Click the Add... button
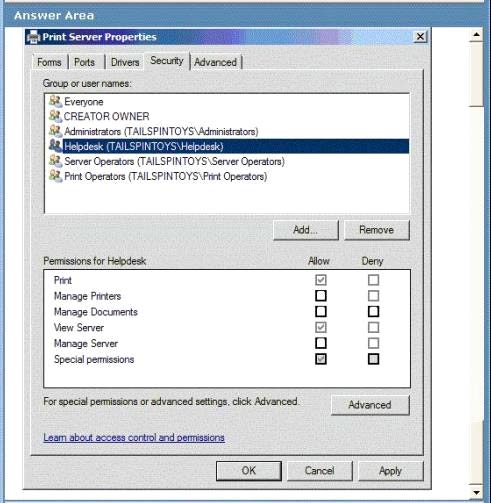 [306, 230]
